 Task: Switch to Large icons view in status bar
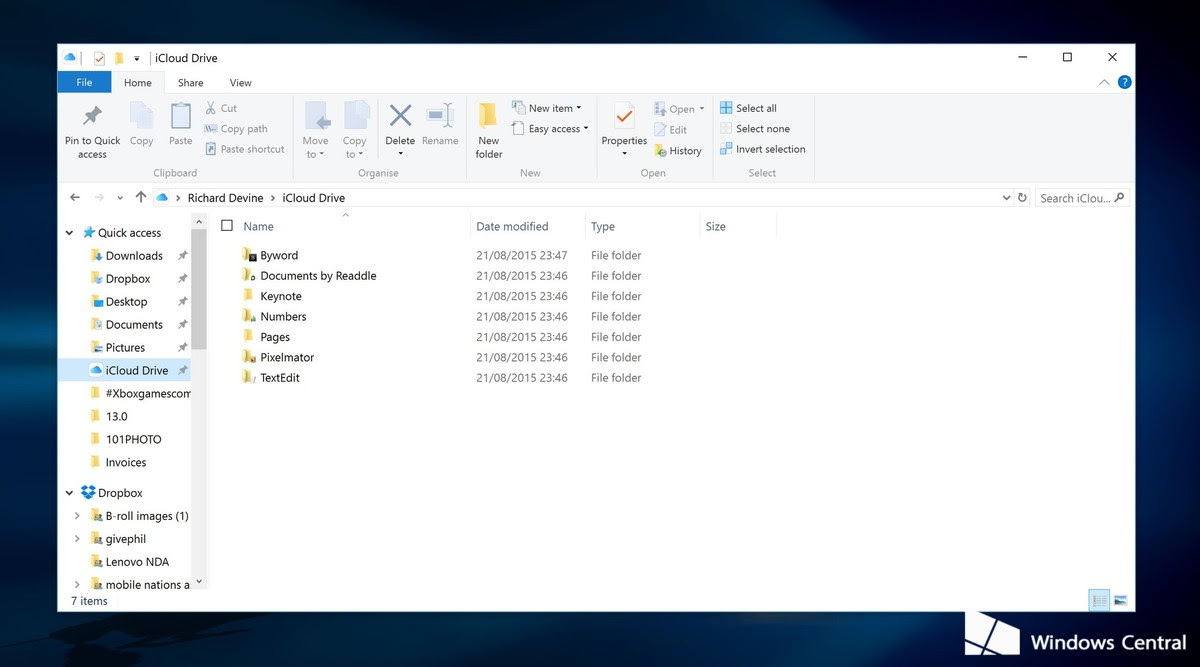click(1120, 600)
